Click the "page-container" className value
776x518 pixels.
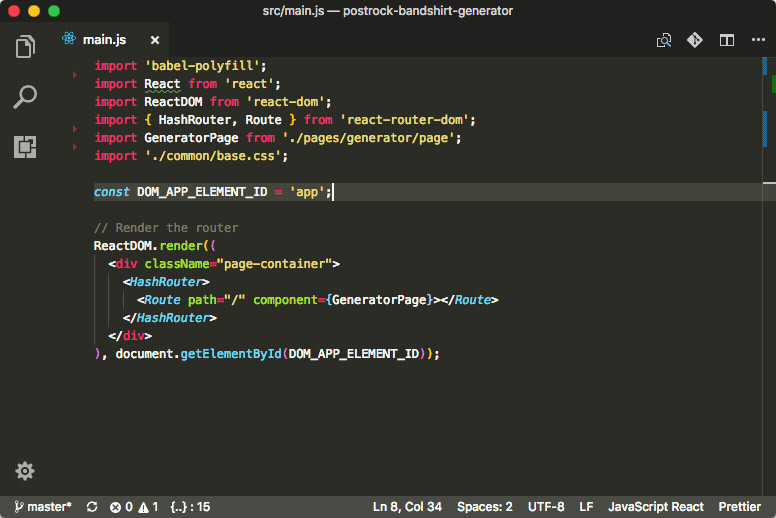pos(274,264)
